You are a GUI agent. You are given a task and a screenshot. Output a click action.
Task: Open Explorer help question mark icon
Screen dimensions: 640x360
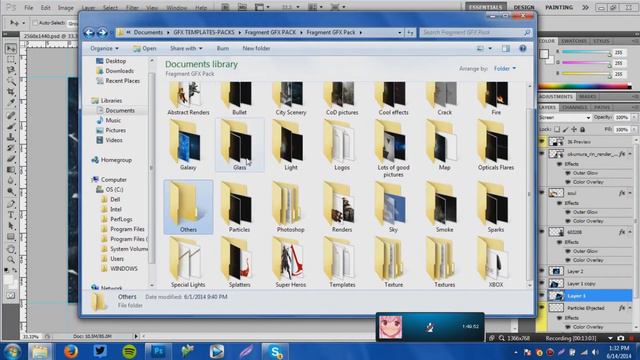pos(522,48)
